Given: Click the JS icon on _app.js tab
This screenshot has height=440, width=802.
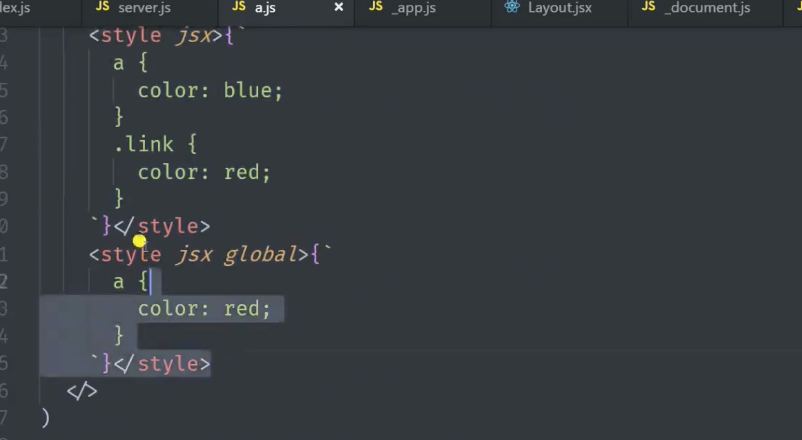Looking at the screenshot, I should tap(376, 7).
